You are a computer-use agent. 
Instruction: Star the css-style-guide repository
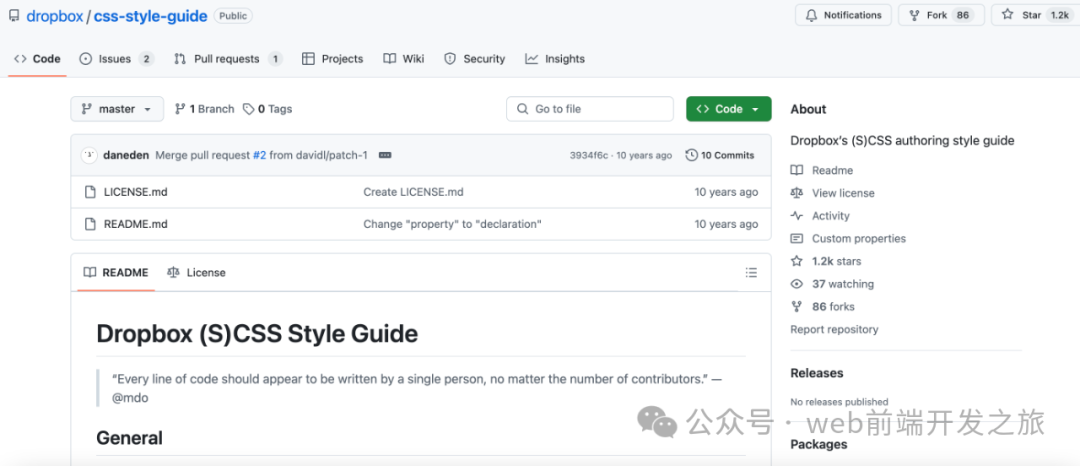tap(1032, 15)
